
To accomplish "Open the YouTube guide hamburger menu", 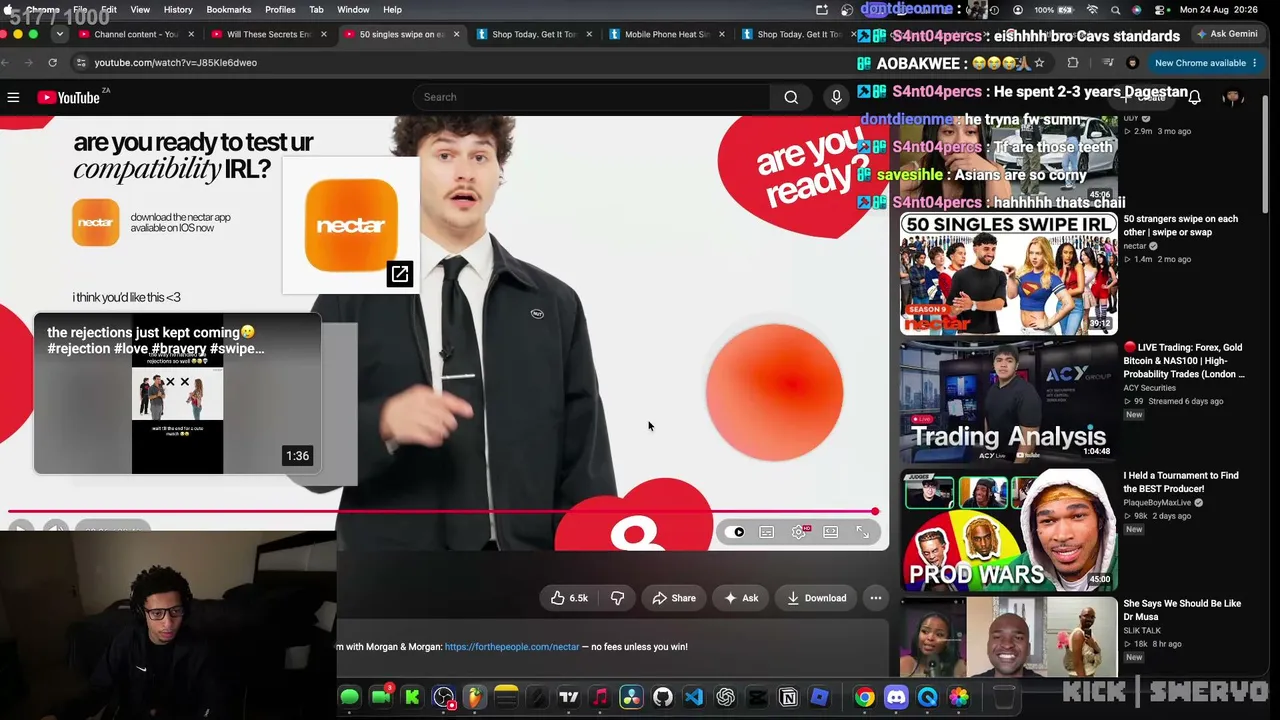I will (13, 97).
